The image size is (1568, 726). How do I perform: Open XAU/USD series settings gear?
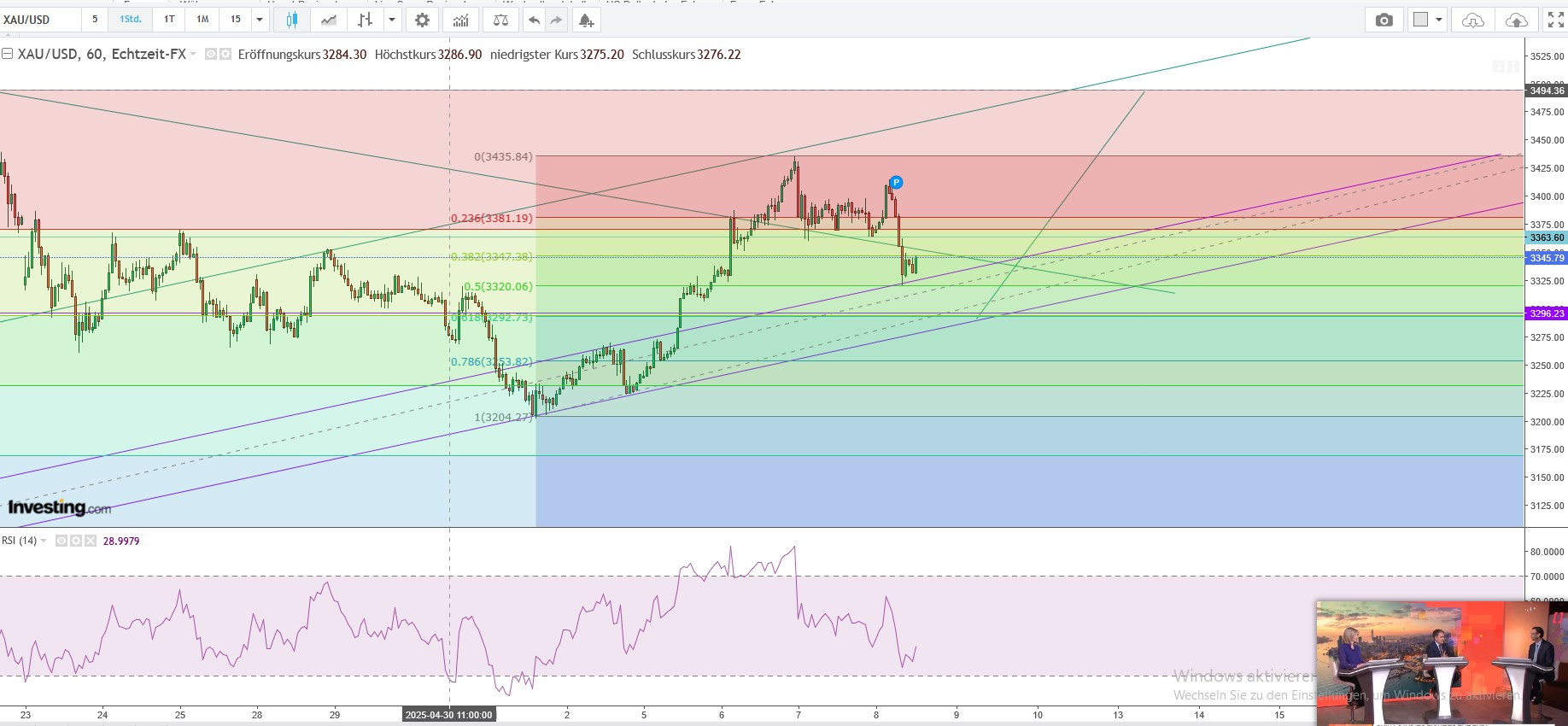(225, 54)
